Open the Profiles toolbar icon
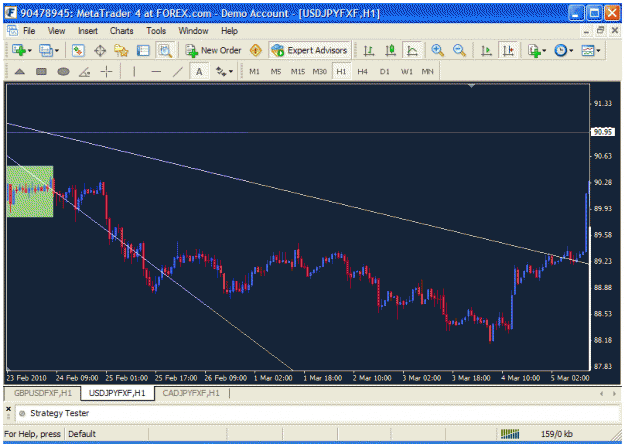This screenshot has height=444, width=625. pos(46,51)
